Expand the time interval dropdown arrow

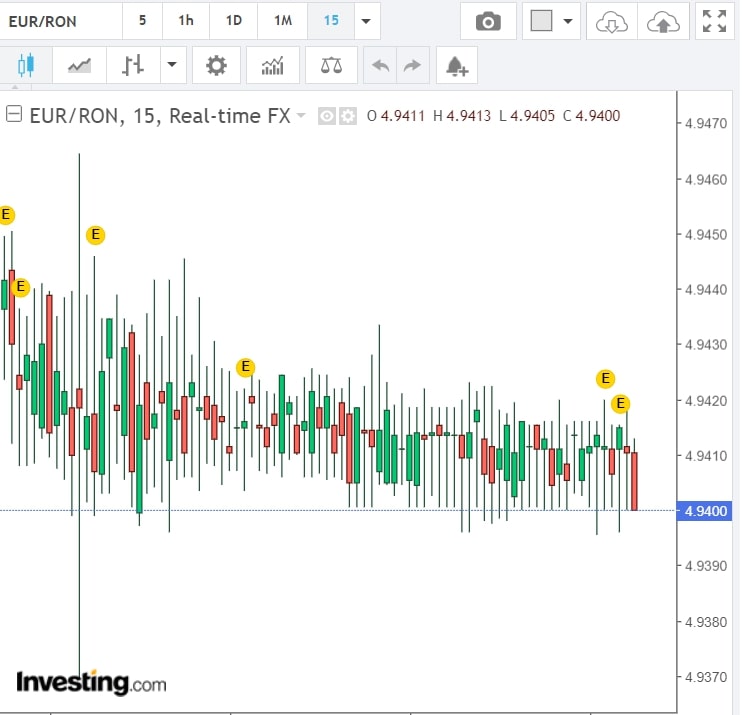tap(367, 21)
